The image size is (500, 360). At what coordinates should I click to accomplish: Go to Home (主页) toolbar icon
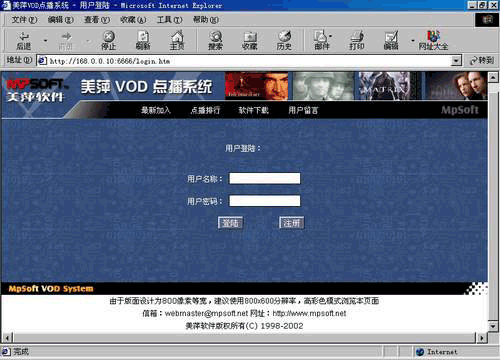pyautogui.click(x=177, y=40)
